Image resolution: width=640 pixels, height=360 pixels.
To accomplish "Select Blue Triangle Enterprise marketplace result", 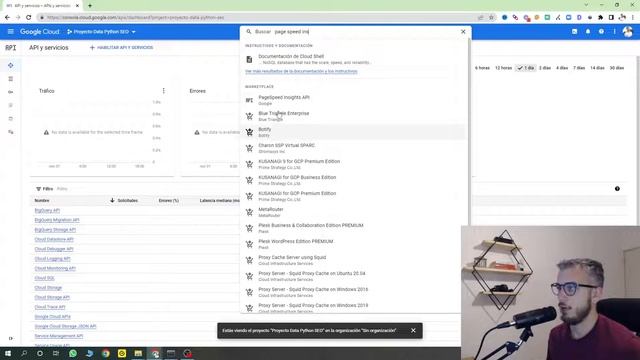I will pyautogui.click(x=354, y=116).
